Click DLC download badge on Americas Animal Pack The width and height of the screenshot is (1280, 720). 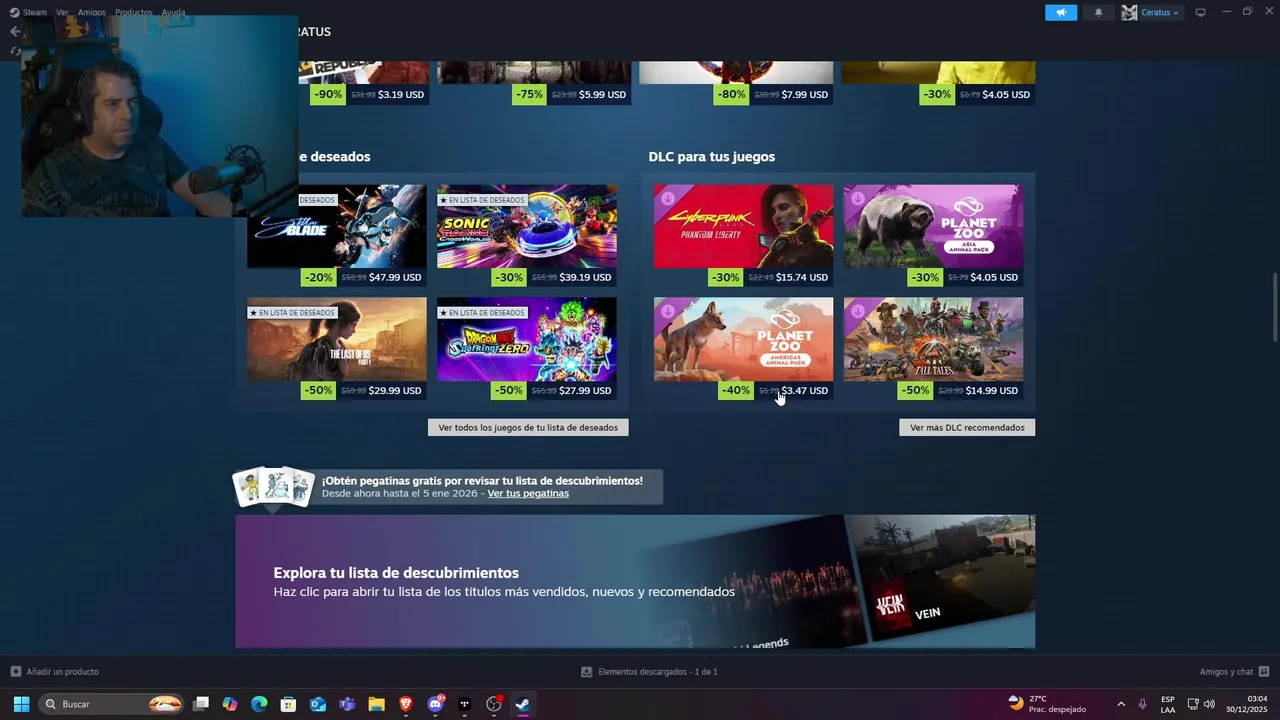coord(667,311)
